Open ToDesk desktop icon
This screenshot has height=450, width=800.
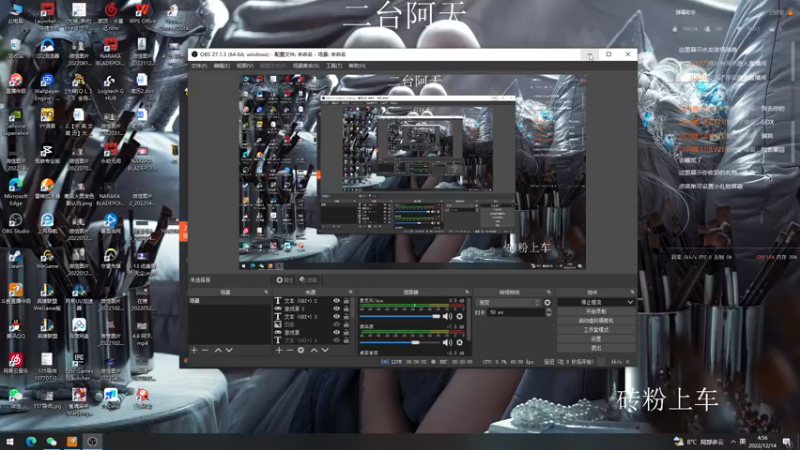(110, 398)
